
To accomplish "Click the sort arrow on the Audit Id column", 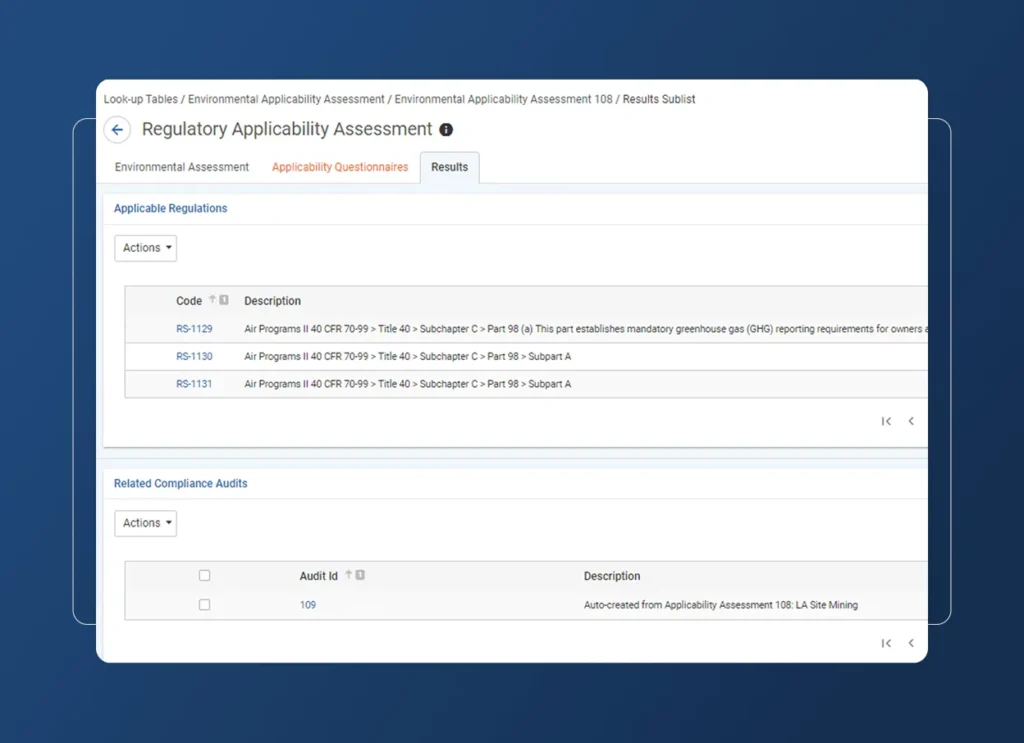I will pos(347,575).
